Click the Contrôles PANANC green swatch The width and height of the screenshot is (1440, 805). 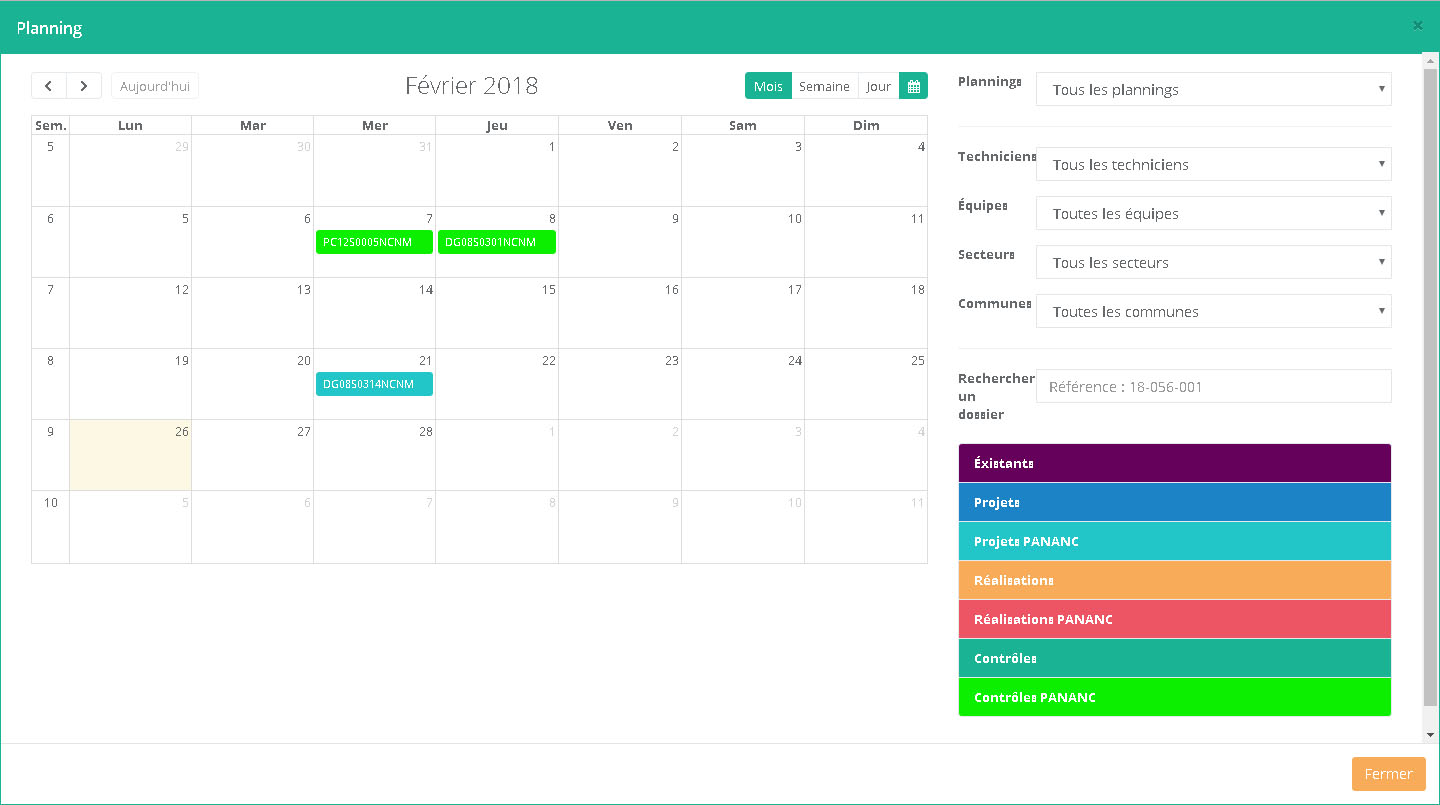click(1174, 697)
